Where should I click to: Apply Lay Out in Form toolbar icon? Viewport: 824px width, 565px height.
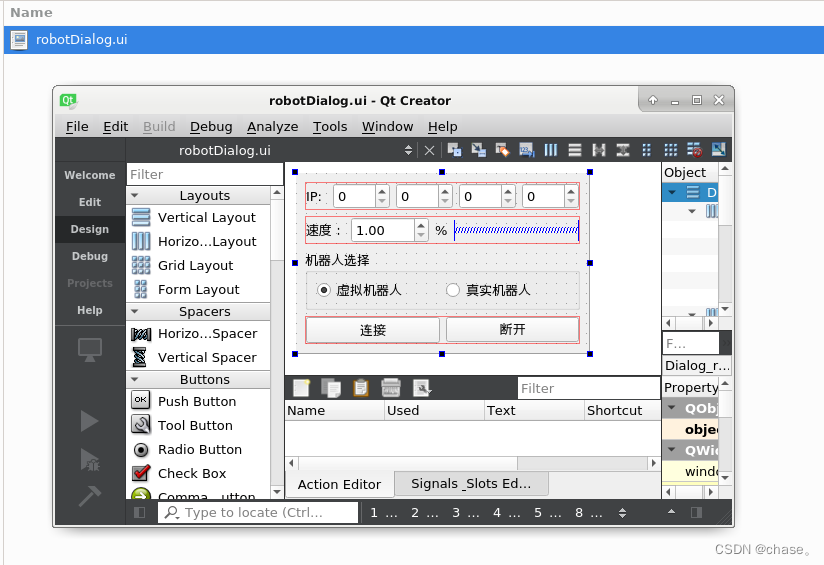point(646,150)
